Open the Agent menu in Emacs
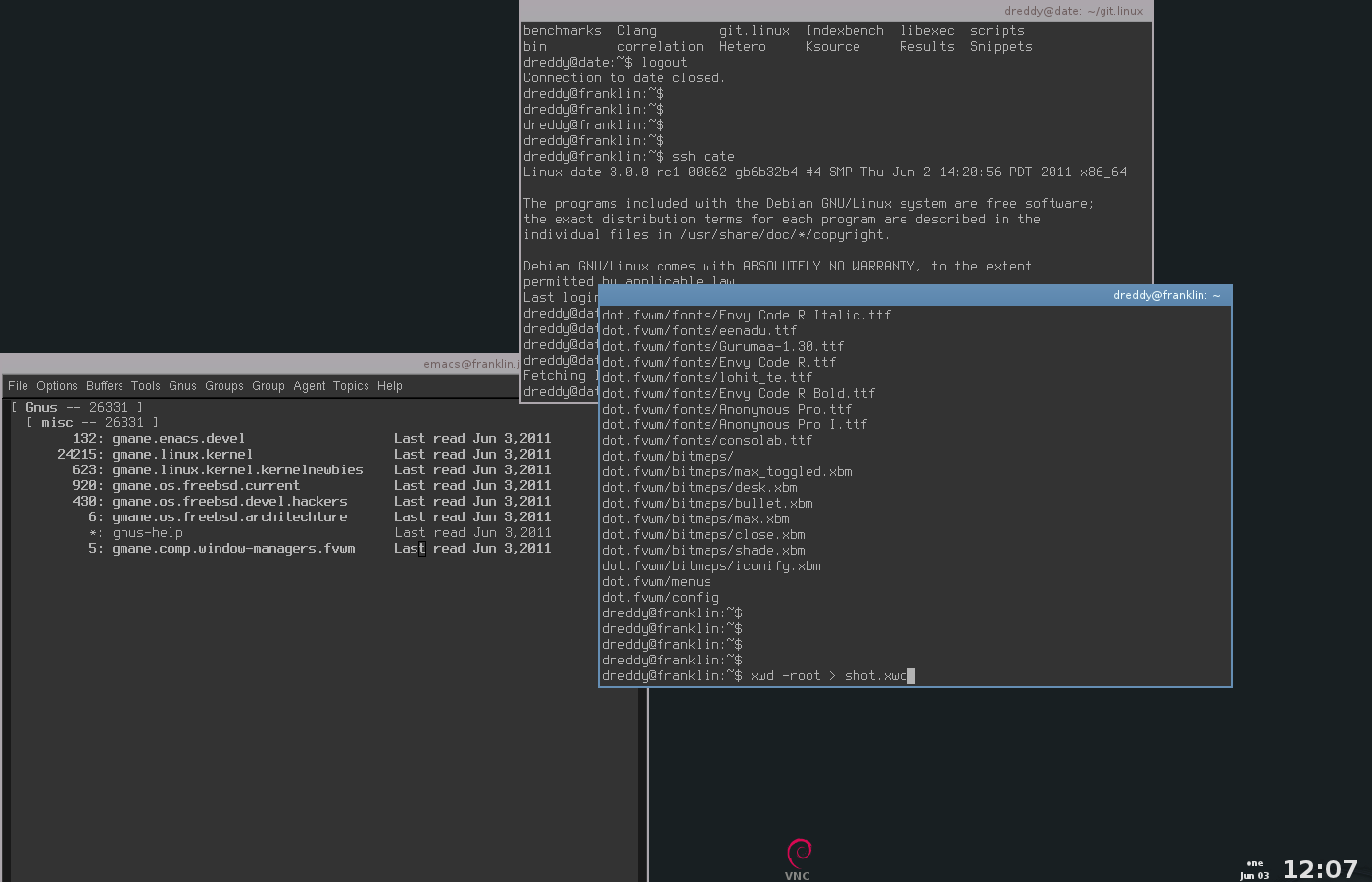Screen dimensions: 1372x882 [310, 385]
